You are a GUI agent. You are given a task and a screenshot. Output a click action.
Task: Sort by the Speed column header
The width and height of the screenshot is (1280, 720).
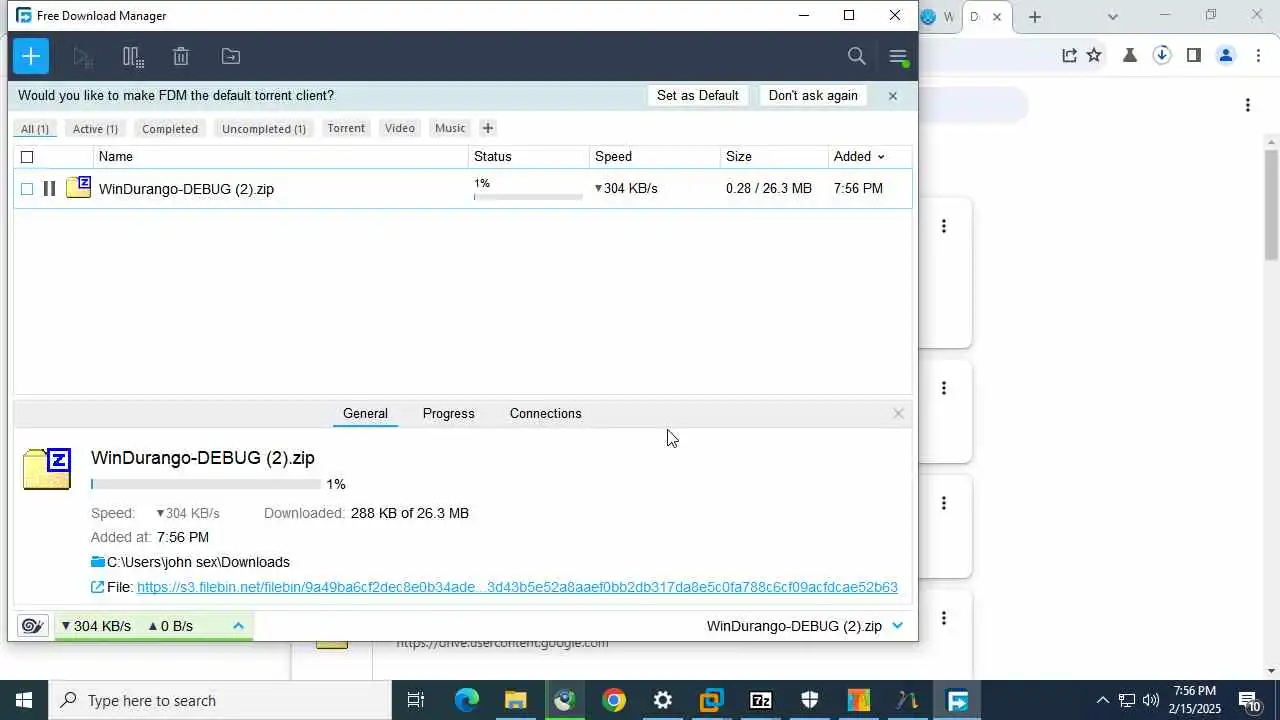coord(655,156)
